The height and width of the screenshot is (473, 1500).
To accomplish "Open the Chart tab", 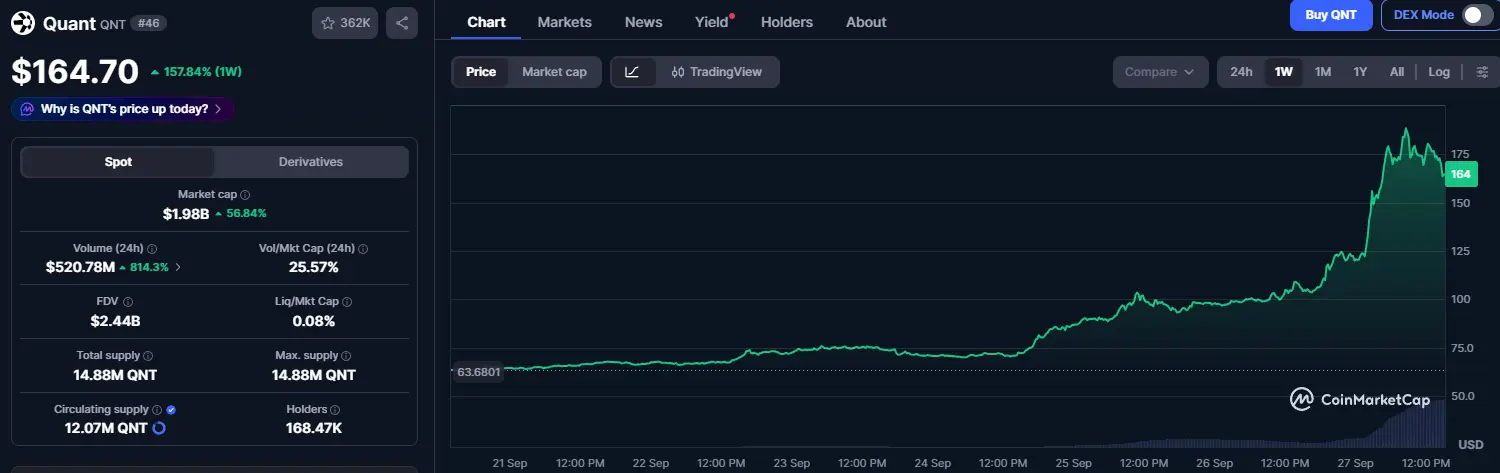I will 486,22.
